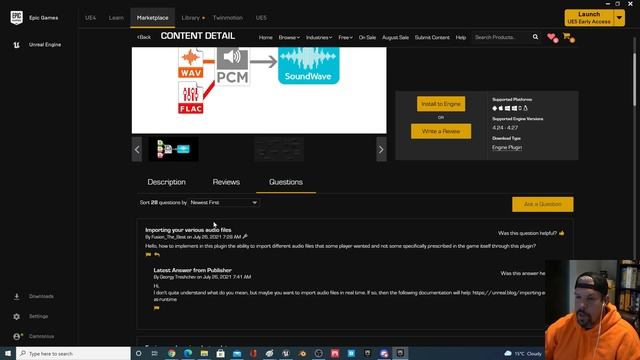Click the reply arrow under the question
640x360 pixels.
157,254
